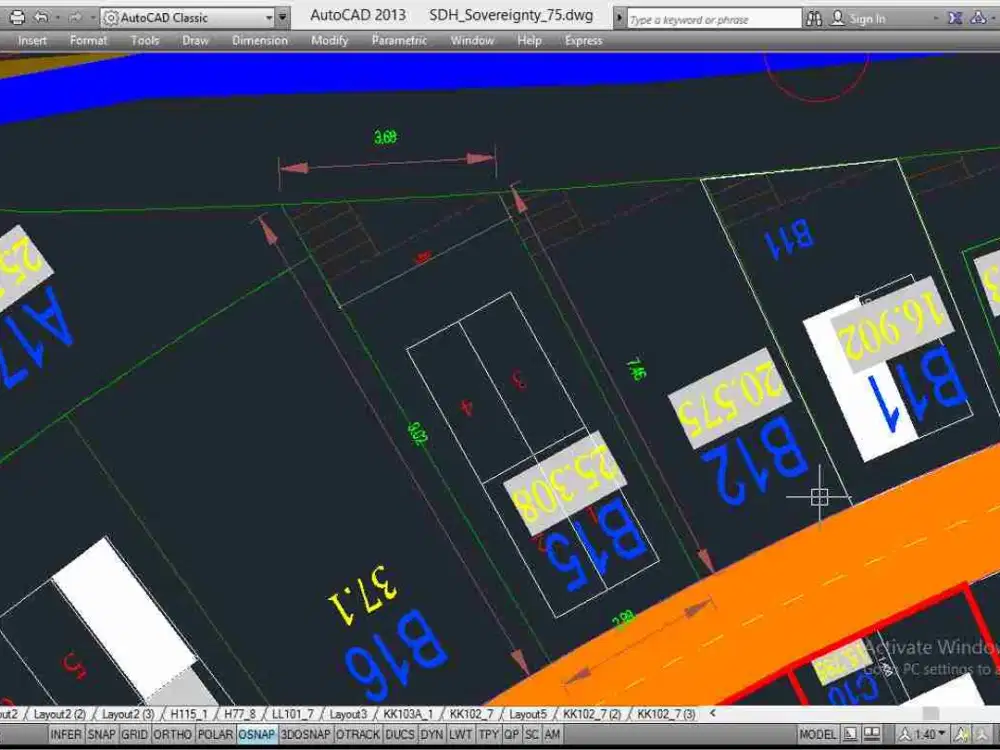Viewport: 1000px width, 750px height.
Task: Click the Plot (printer) icon
Action: pyautogui.click(x=17, y=18)
